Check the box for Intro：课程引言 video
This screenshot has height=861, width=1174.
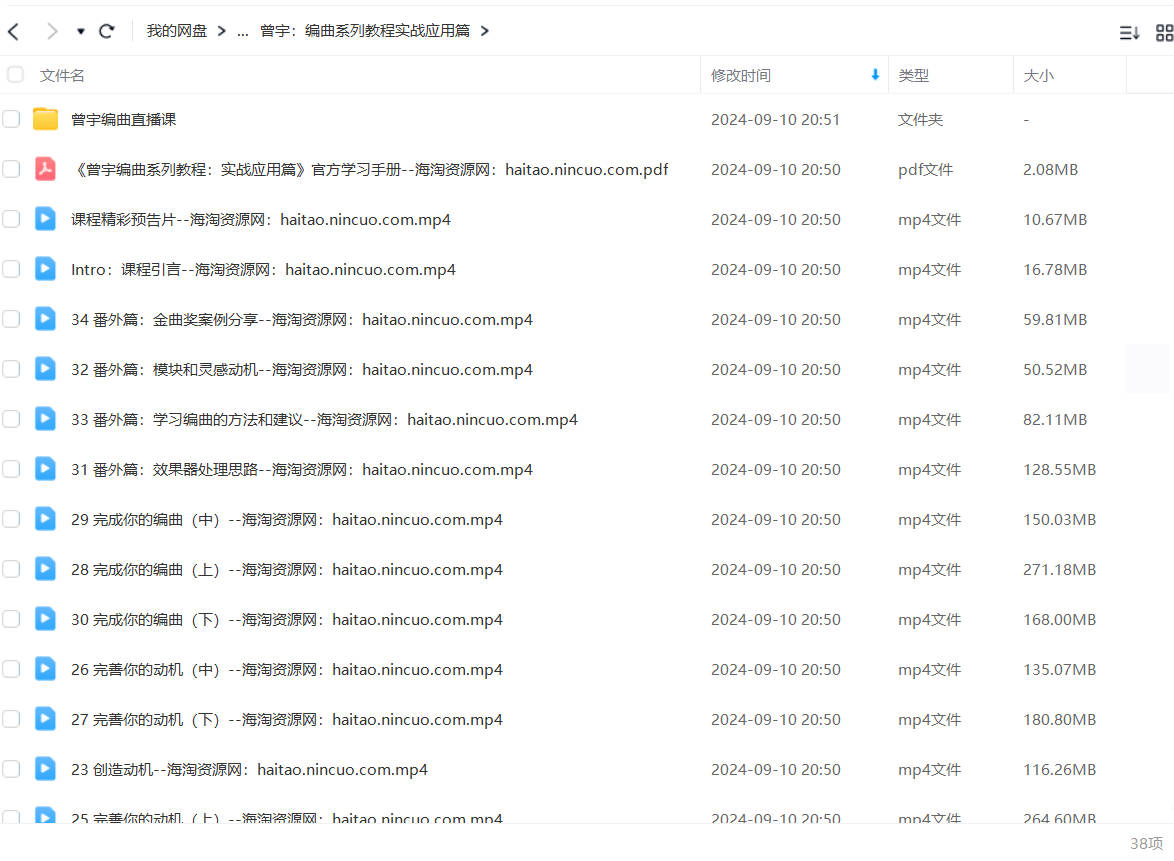10,269
